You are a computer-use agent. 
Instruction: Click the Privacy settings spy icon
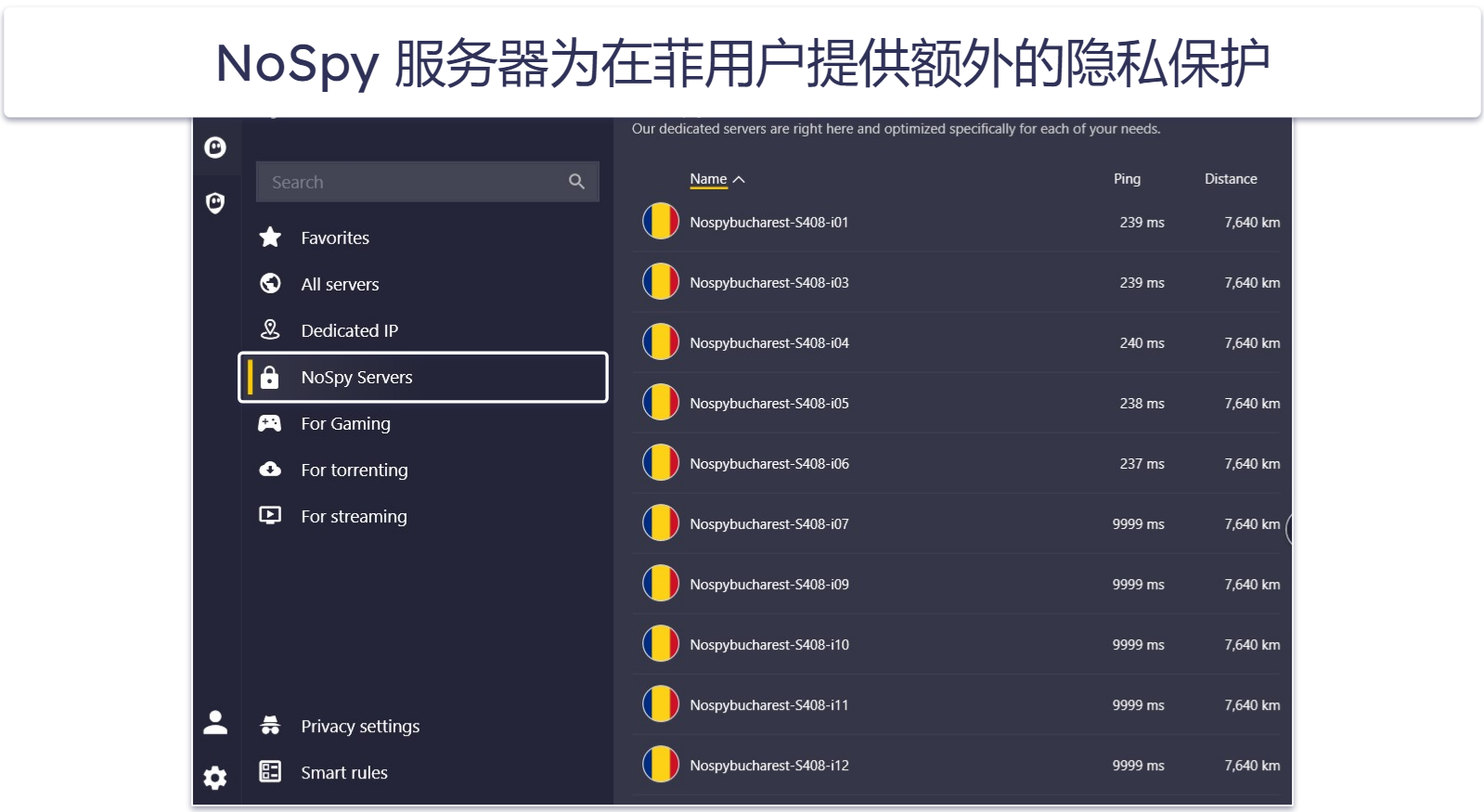[x=270, y=725]
